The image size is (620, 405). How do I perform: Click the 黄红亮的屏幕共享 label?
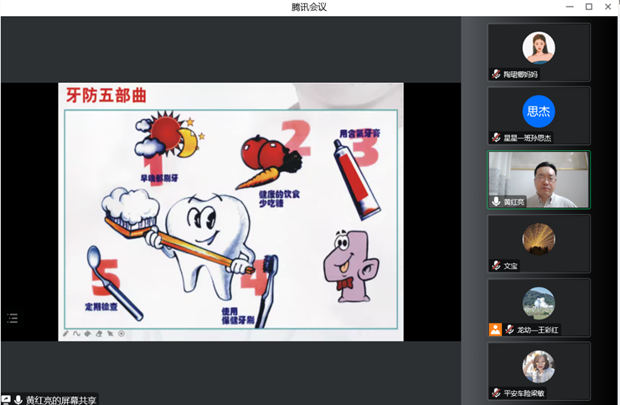coord(62,399)
